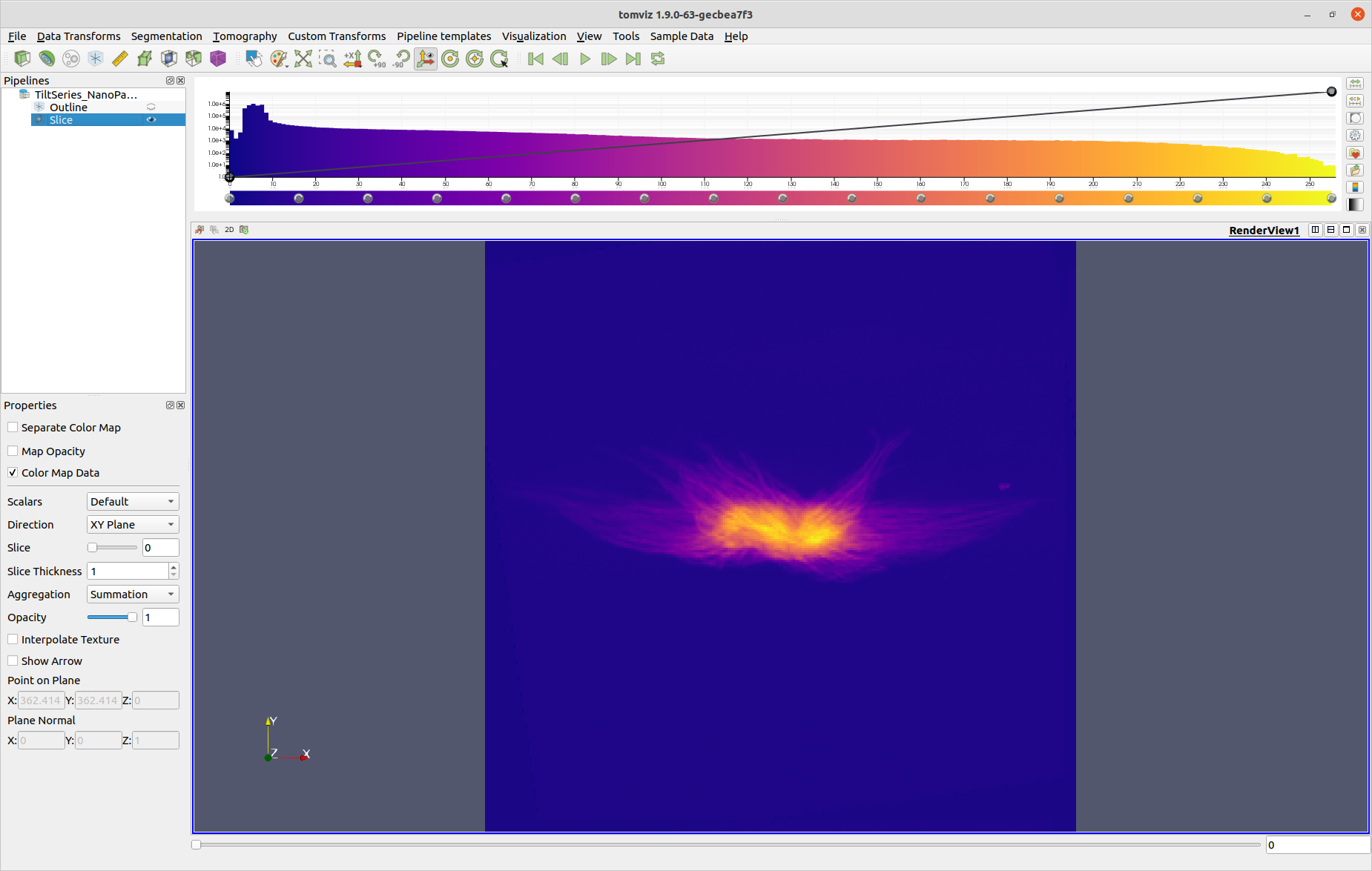1372x871 pixels.
Task: Click the Slice number input field
Action: [161, 548]
